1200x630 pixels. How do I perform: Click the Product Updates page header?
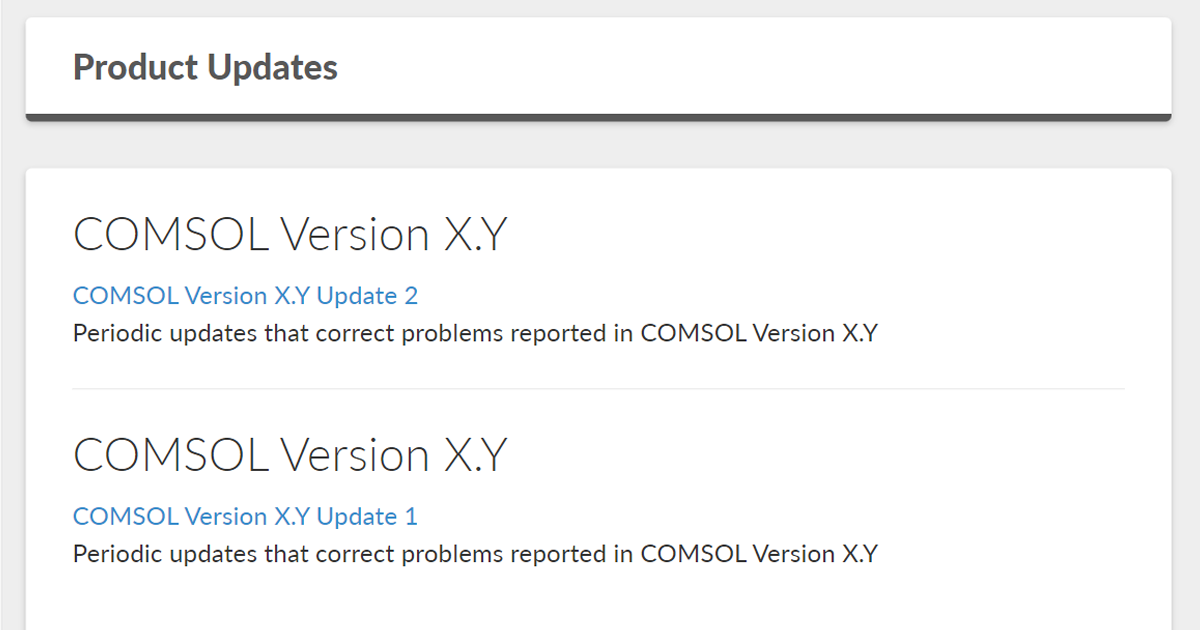[204, 66]
